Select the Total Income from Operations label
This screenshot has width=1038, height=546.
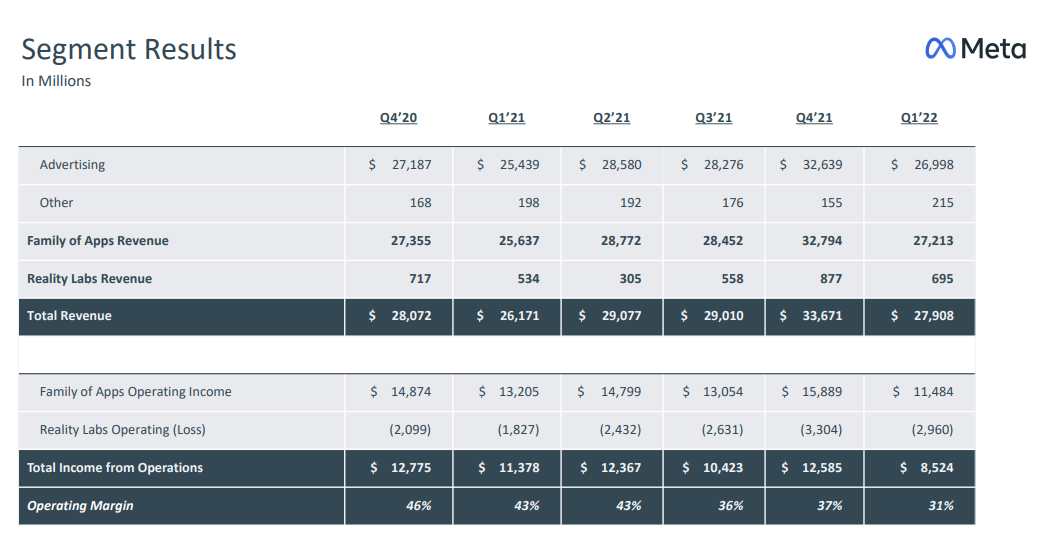pos(115,468)
